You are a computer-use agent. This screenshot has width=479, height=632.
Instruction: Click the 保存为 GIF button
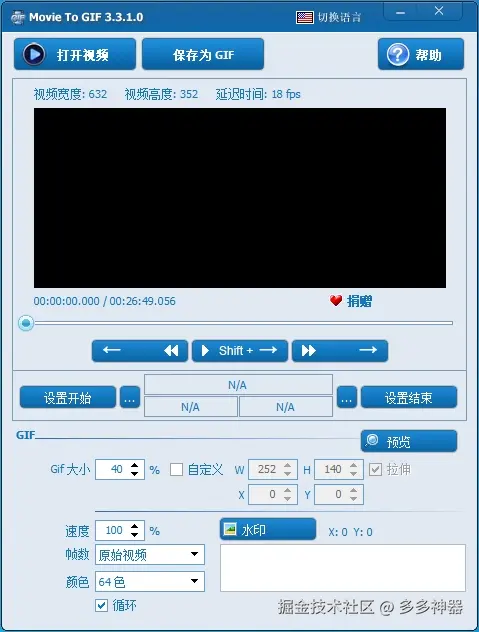(203, 54)
